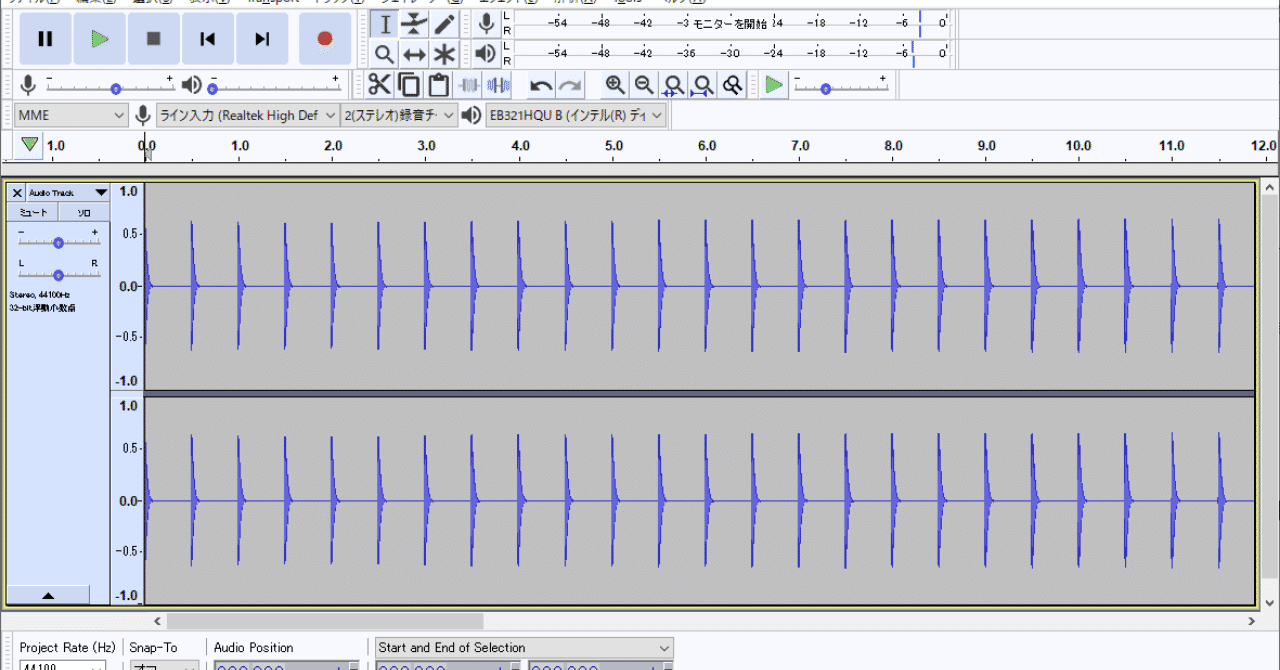This screenshot has height=670, width=1280.
Task: Click the horizontal scrollbar left arrow
Action: tap(155, 621)
